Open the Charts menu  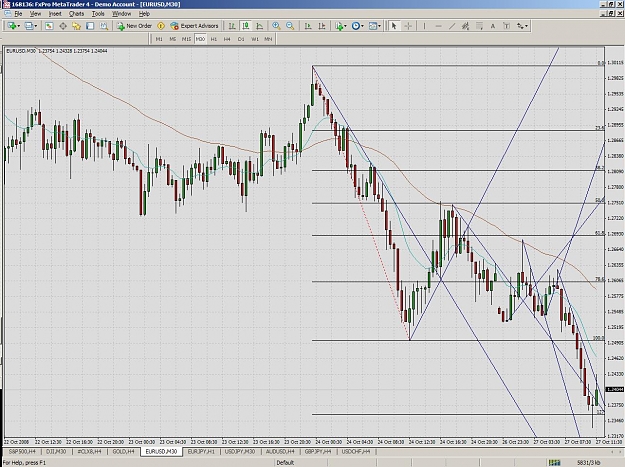click(x=76, y=14)
